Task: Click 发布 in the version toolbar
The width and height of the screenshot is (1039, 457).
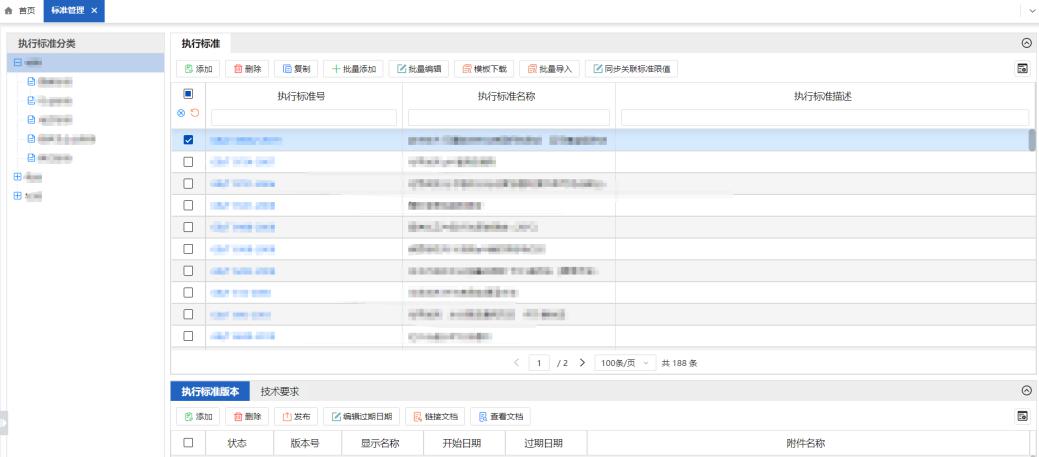Action: pyautogui.click(x=296, y=416)
